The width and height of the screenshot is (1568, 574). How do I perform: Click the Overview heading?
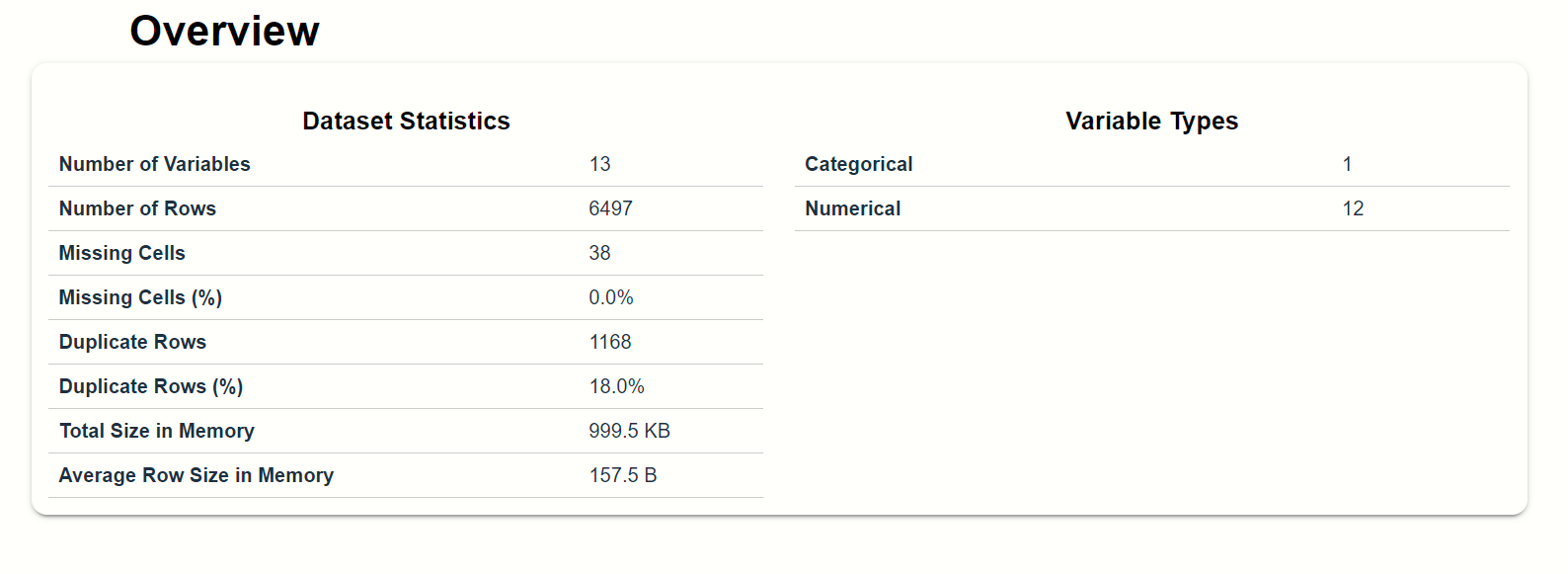(x=224, y=31)
